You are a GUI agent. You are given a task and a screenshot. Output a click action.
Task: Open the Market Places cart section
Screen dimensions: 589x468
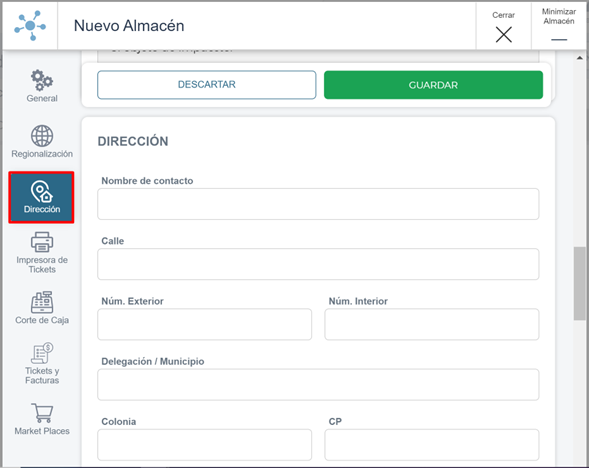42,419
